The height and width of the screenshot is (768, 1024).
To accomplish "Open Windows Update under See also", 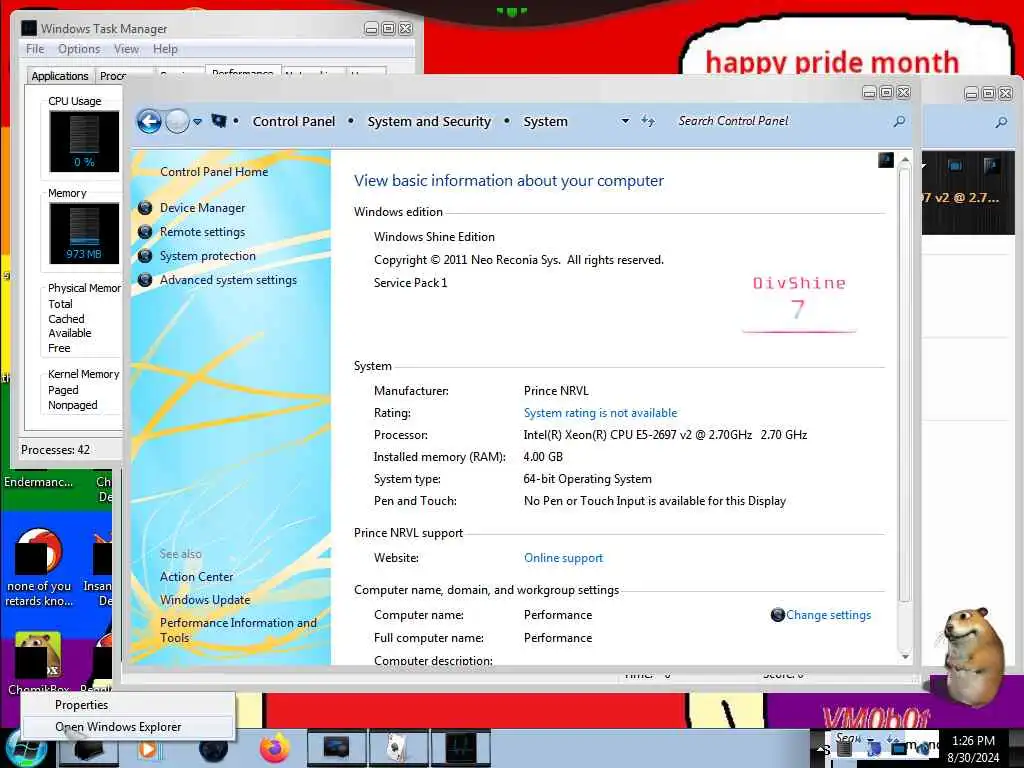I will 205,600.
